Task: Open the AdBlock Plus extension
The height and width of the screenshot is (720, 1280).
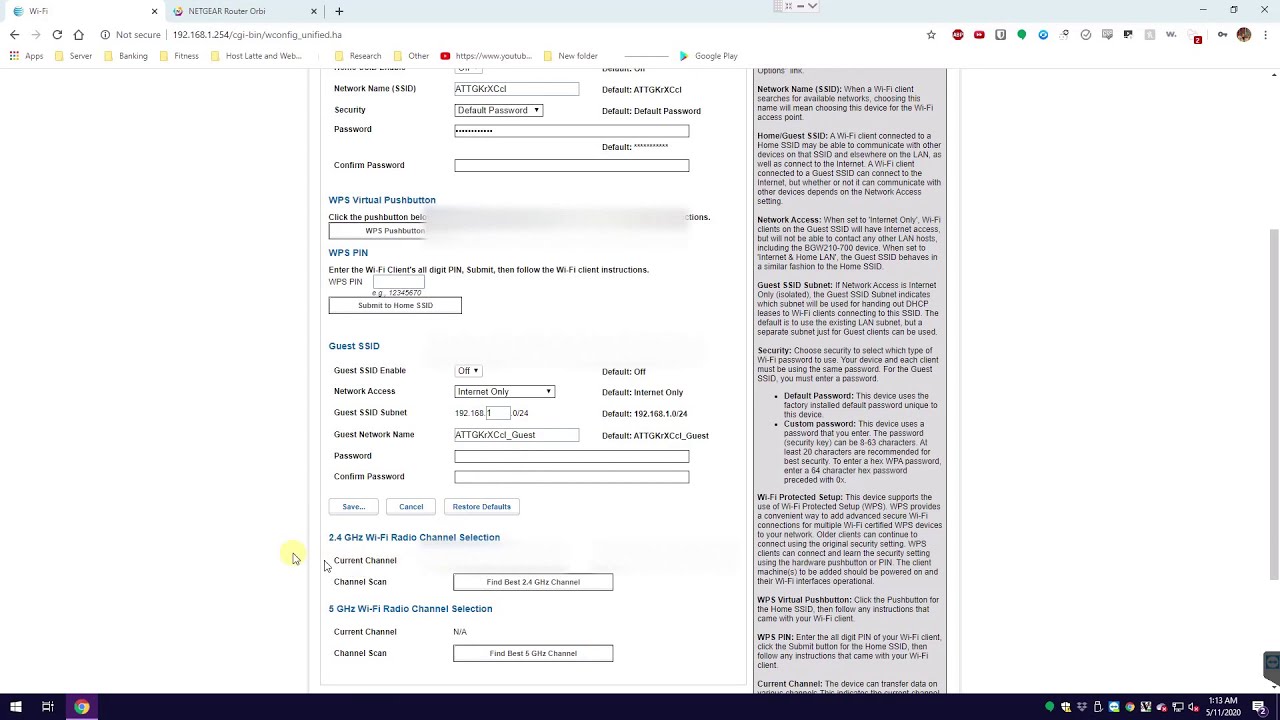Action: tap(958, 35)
